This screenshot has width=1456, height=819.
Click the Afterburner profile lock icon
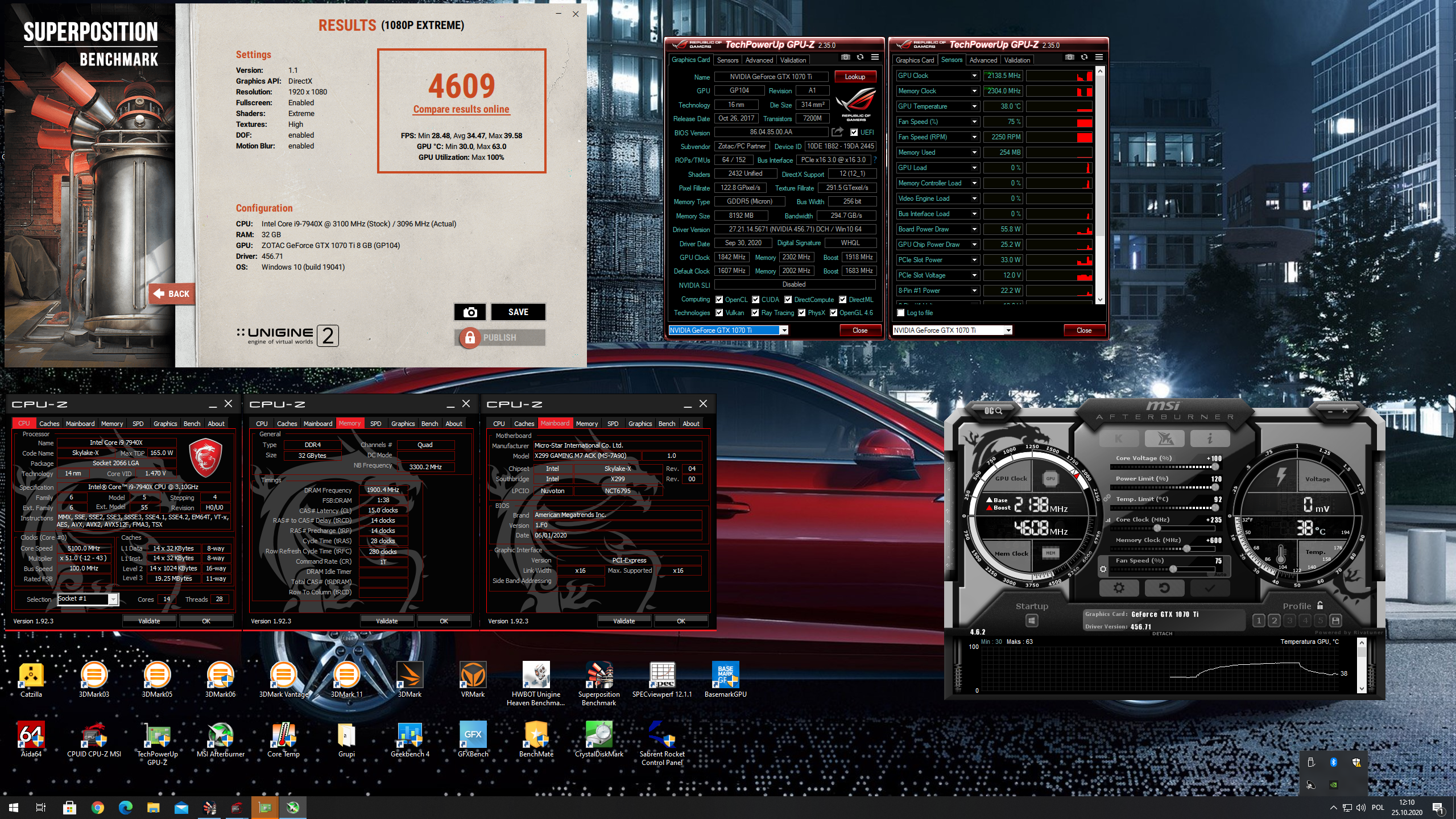pos(1320,605)
